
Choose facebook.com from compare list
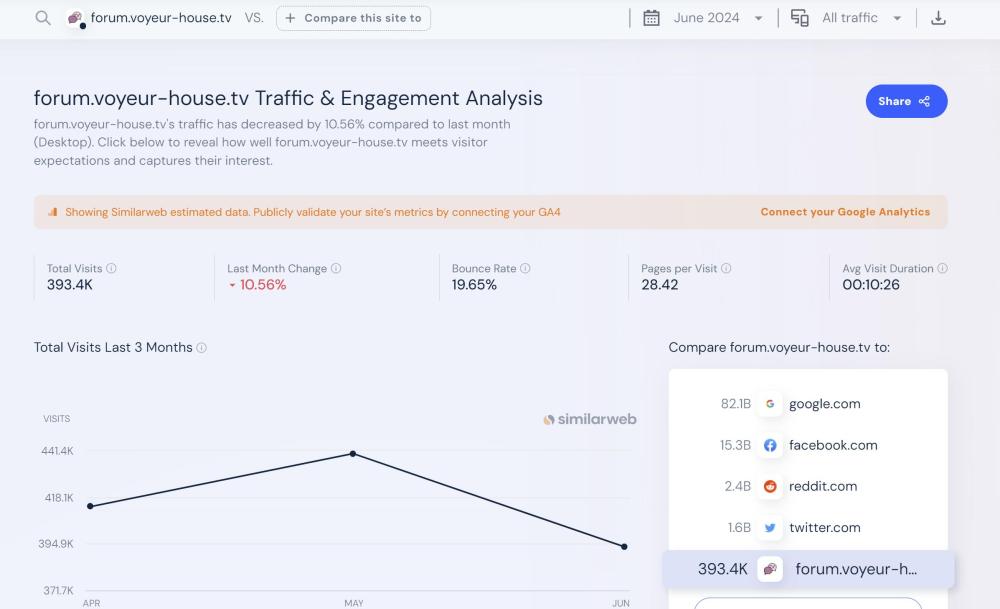click(x=832, y=445)
